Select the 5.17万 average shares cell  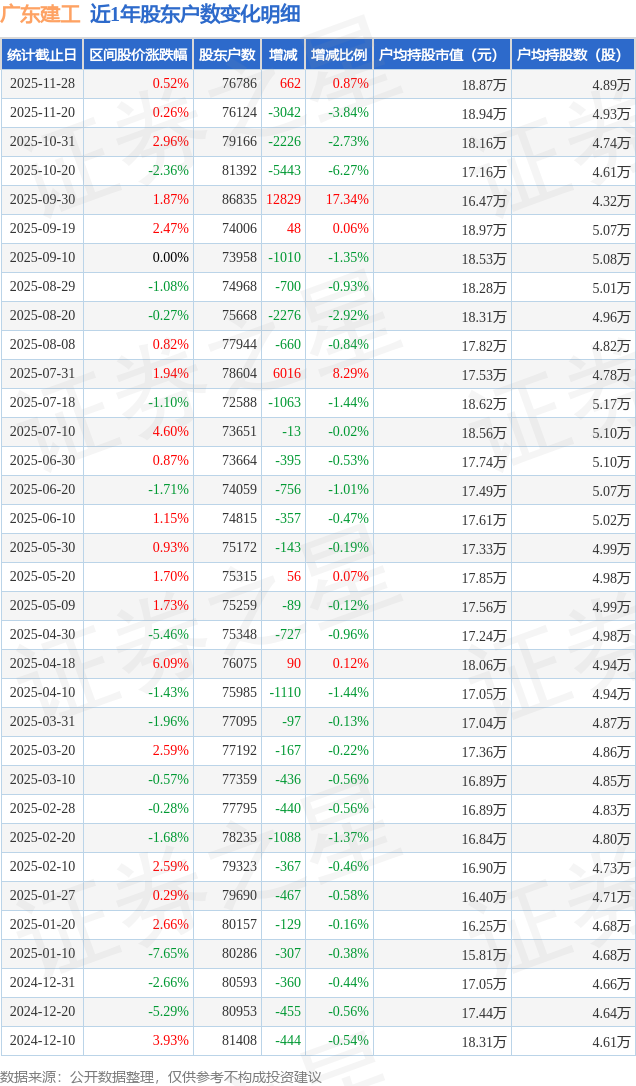pos(611,403)
